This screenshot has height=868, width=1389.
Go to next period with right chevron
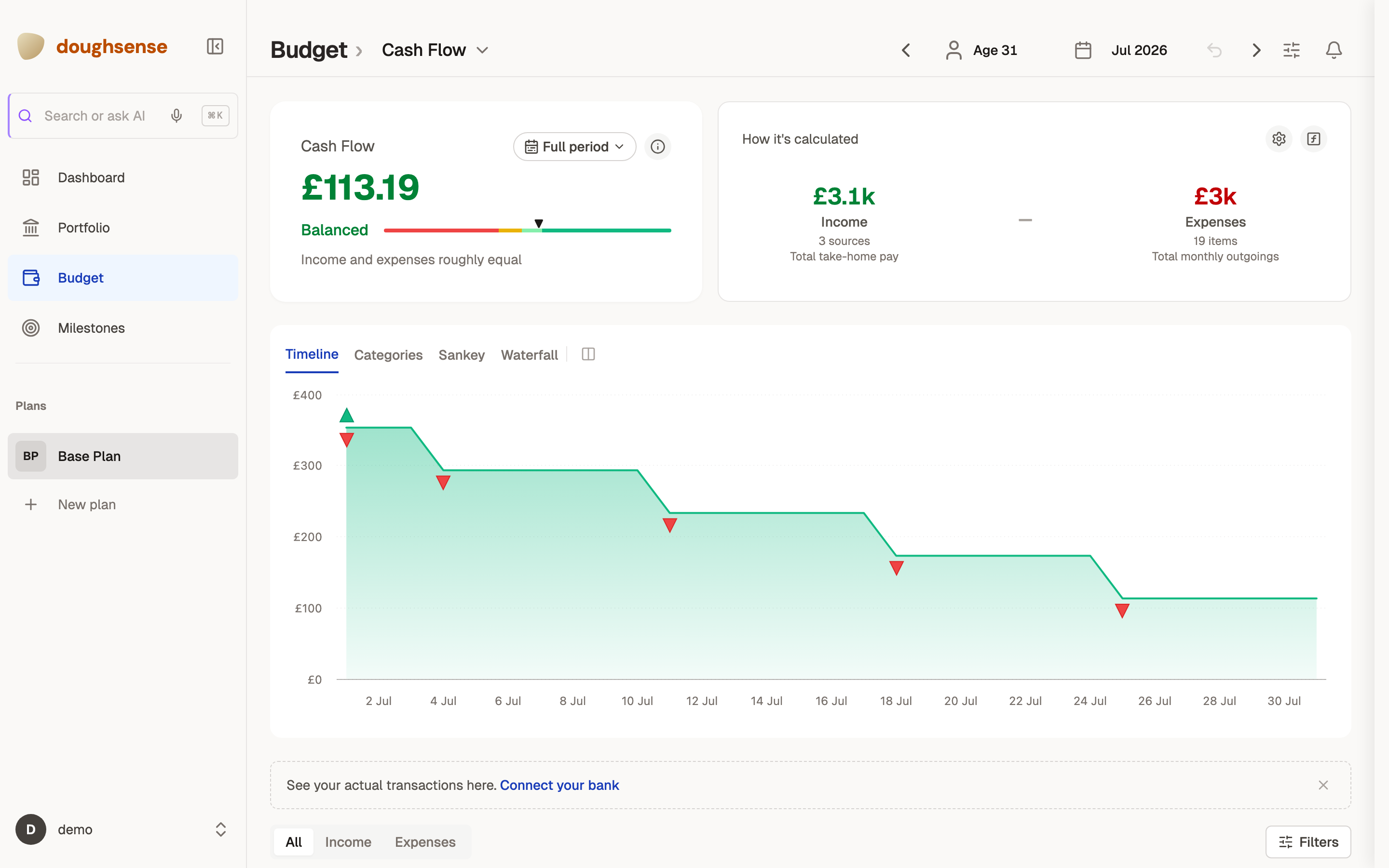1256,51
